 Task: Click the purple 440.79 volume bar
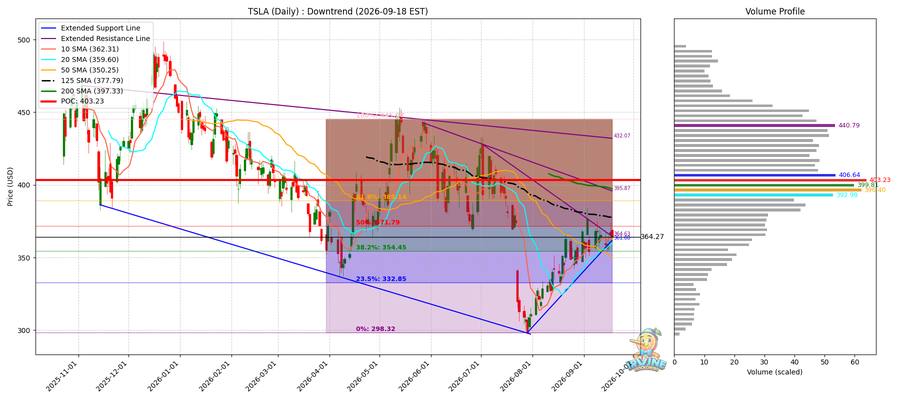754,125
